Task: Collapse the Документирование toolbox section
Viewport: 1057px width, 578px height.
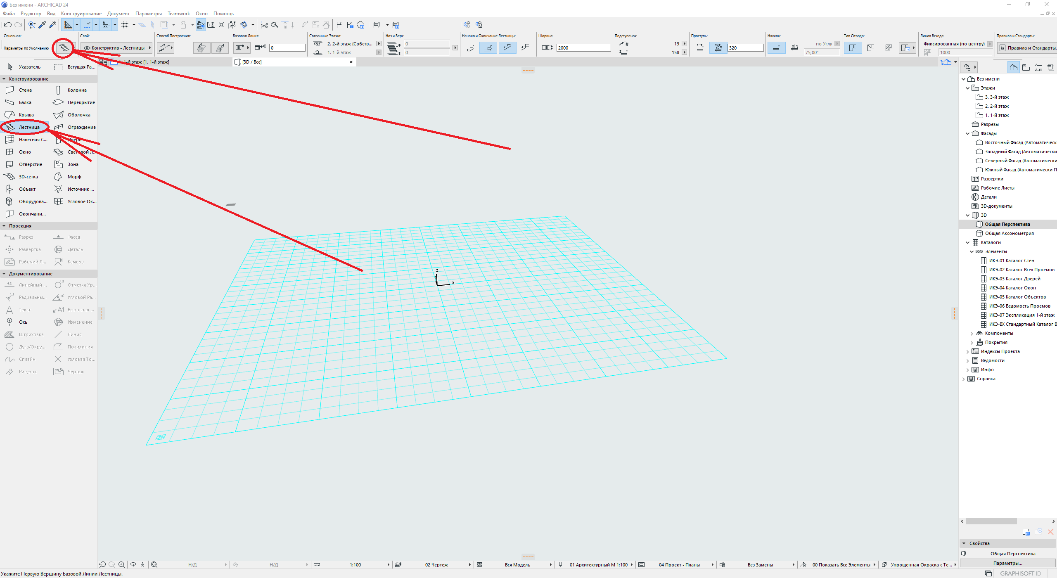Action: [4, 274]
